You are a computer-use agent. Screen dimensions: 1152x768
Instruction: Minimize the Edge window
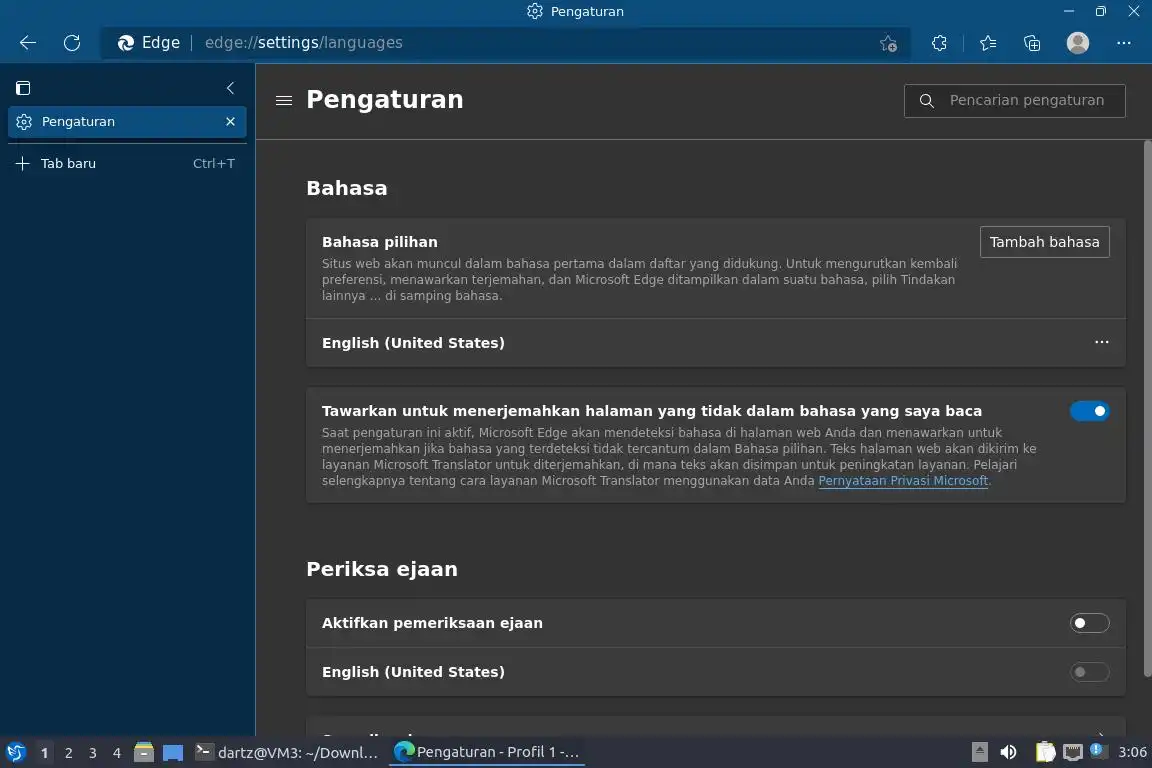(x=1068, y=11)
